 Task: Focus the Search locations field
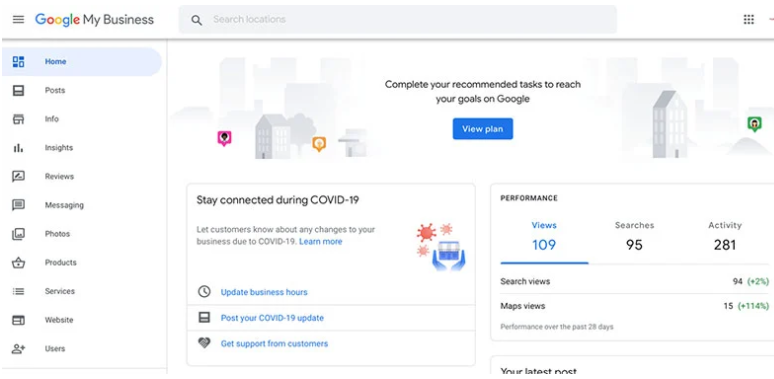pos(397,20)
